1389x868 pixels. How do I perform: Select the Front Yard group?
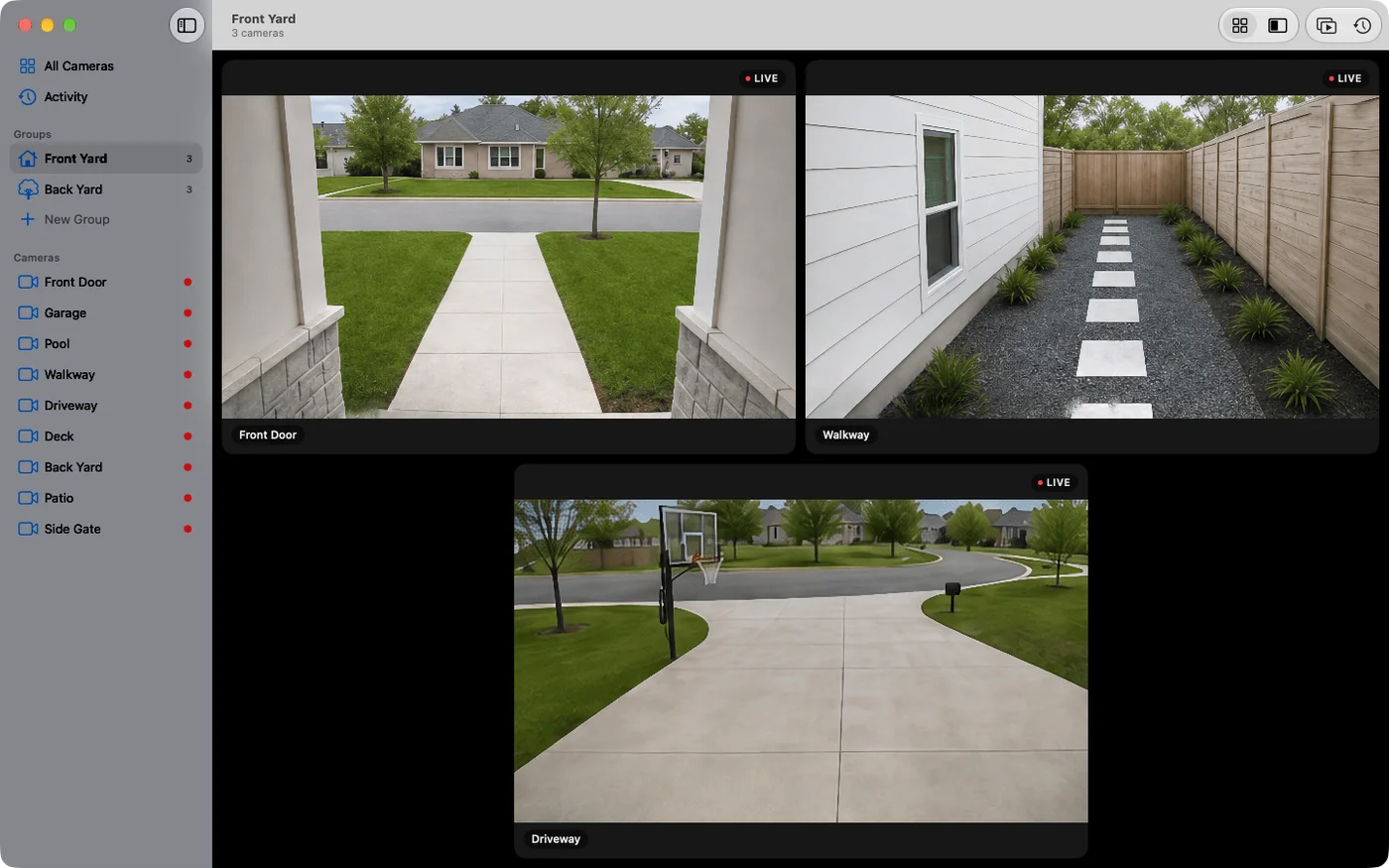tap(106, 158)
